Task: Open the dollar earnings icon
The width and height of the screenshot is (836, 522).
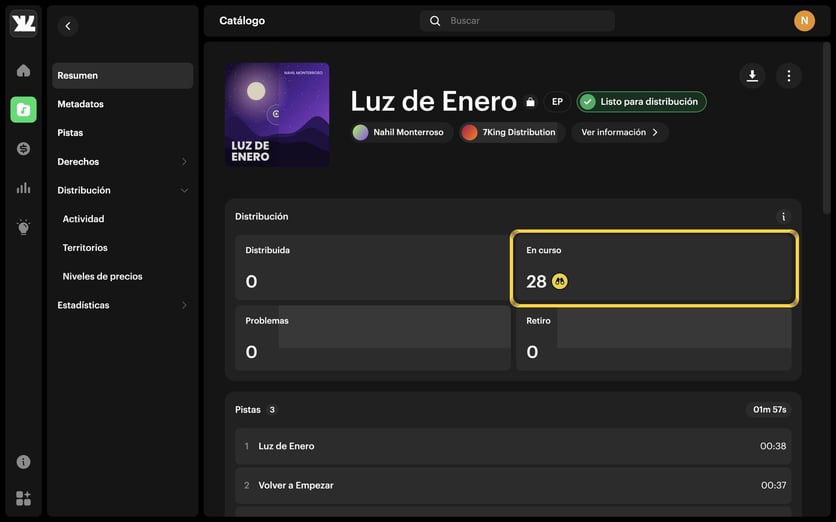Action: [23, 149]
